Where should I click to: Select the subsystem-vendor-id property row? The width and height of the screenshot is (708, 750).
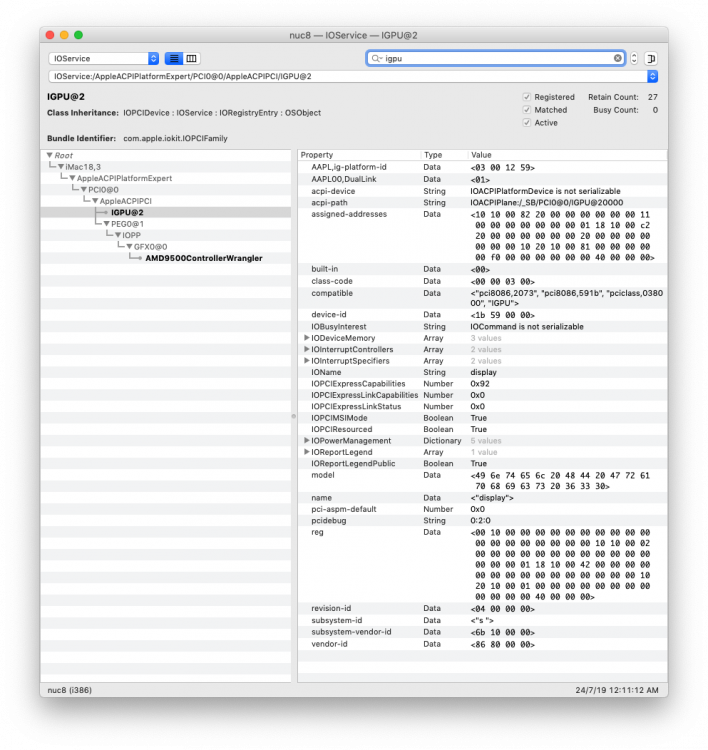tap(482, 632)
